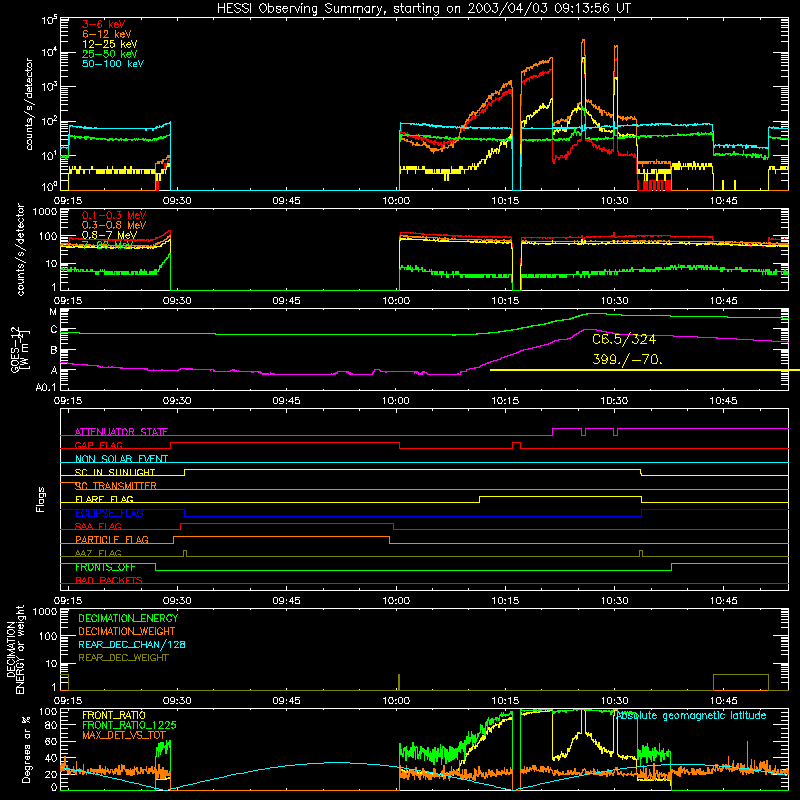Click the REAR_DEC_WEIGHT legend label
The width and height of the screenshot is (800, 800).
(123, 658)
